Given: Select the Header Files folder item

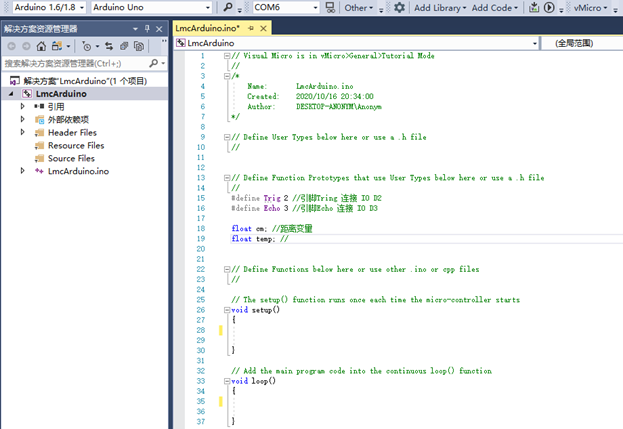Looking at the screenshot, I should pos(72,132).
